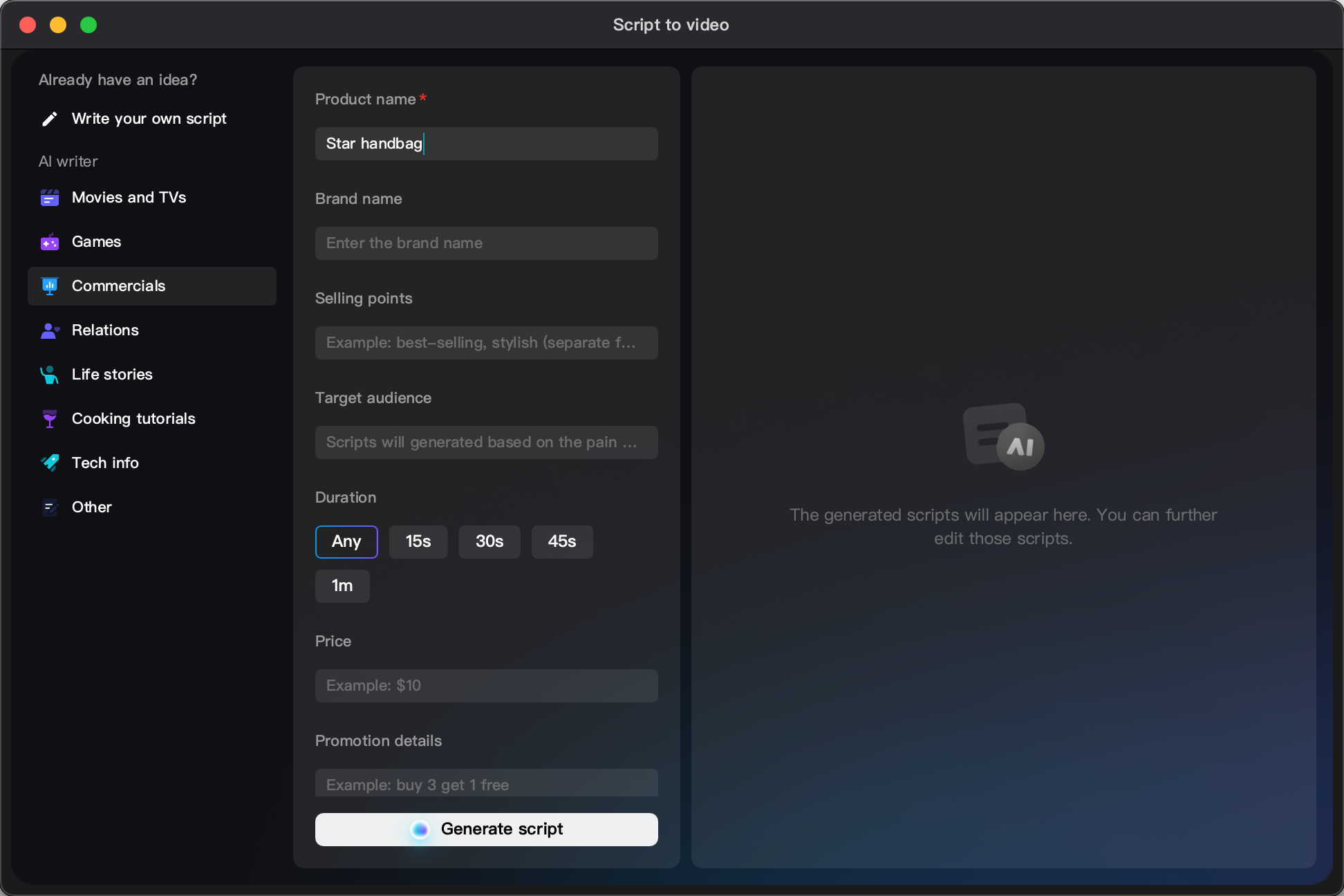Image resolution: width=1344 pixels, height=896 pixels.
Task: Select the Relations category icon
Action: (x=49, y=329)
